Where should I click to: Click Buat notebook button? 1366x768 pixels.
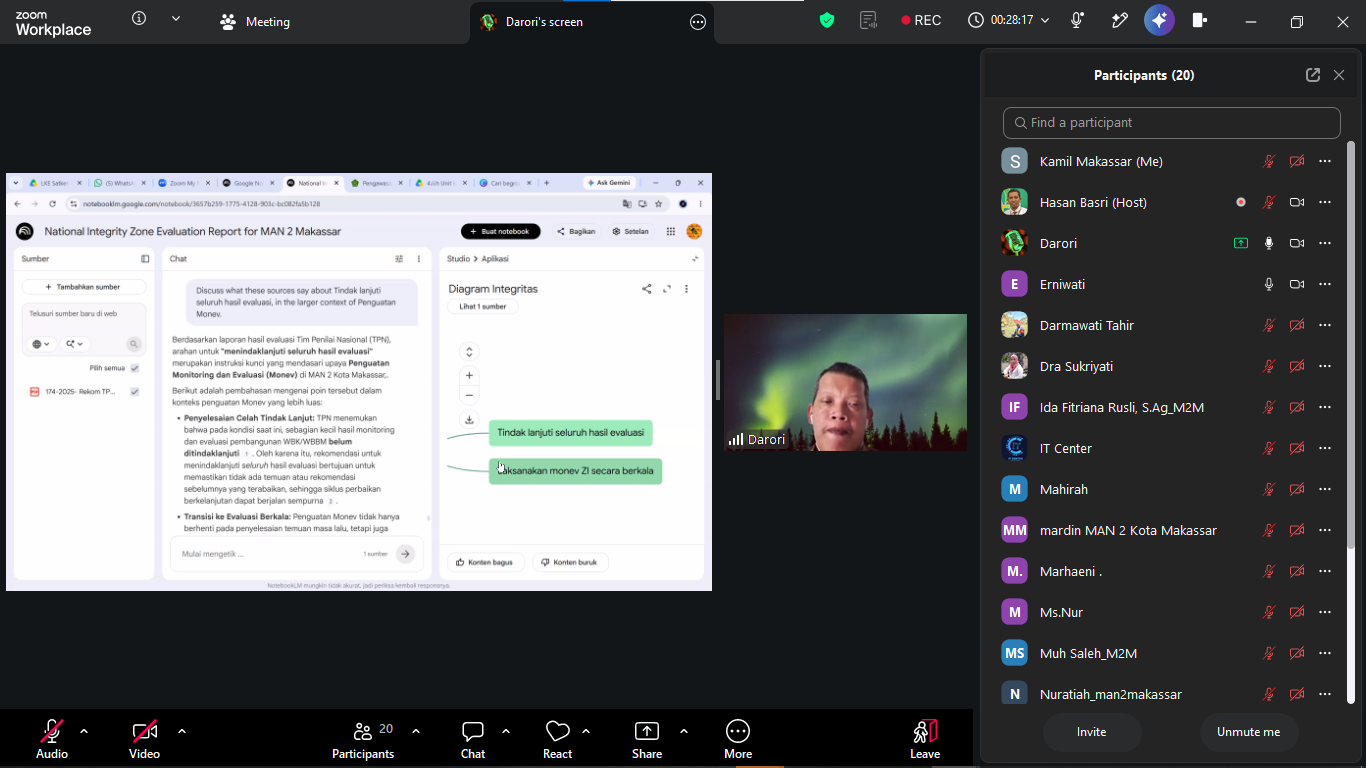[500, 231]
